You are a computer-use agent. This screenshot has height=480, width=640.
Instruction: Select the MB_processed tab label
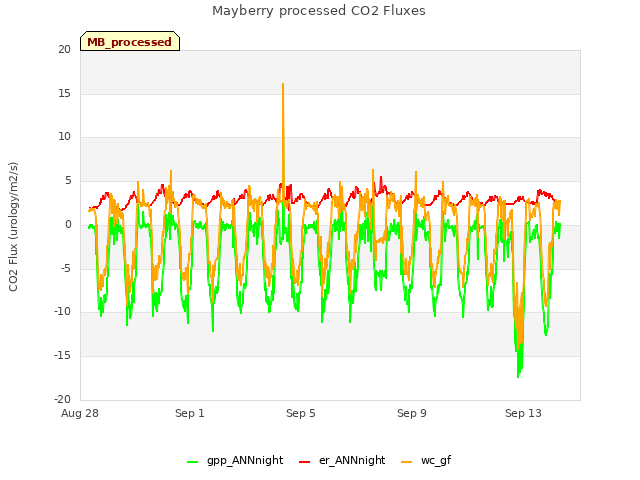[129, 42]
